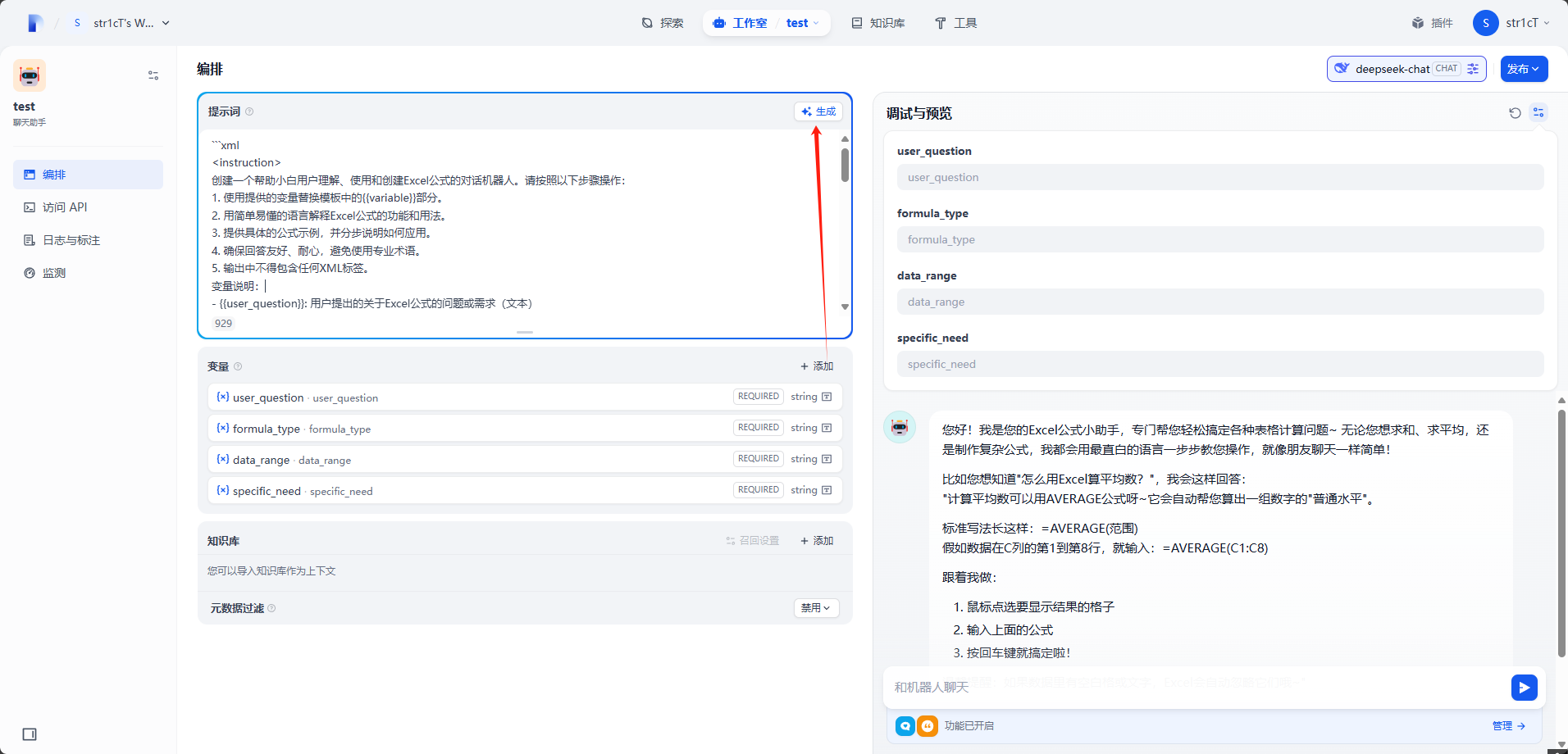Open app info settings icon beside app icon

coord(153,75)
